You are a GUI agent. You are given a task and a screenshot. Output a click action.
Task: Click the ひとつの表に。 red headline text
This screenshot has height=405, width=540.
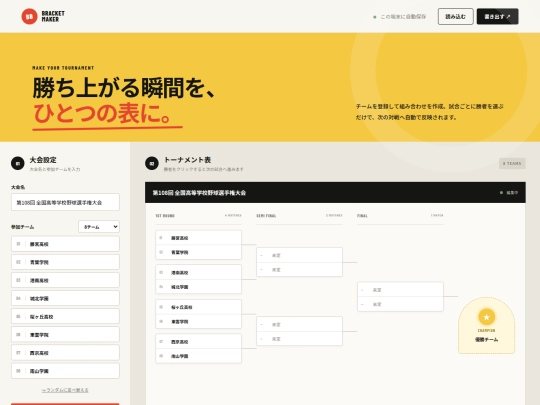click(x=102, y=113)
